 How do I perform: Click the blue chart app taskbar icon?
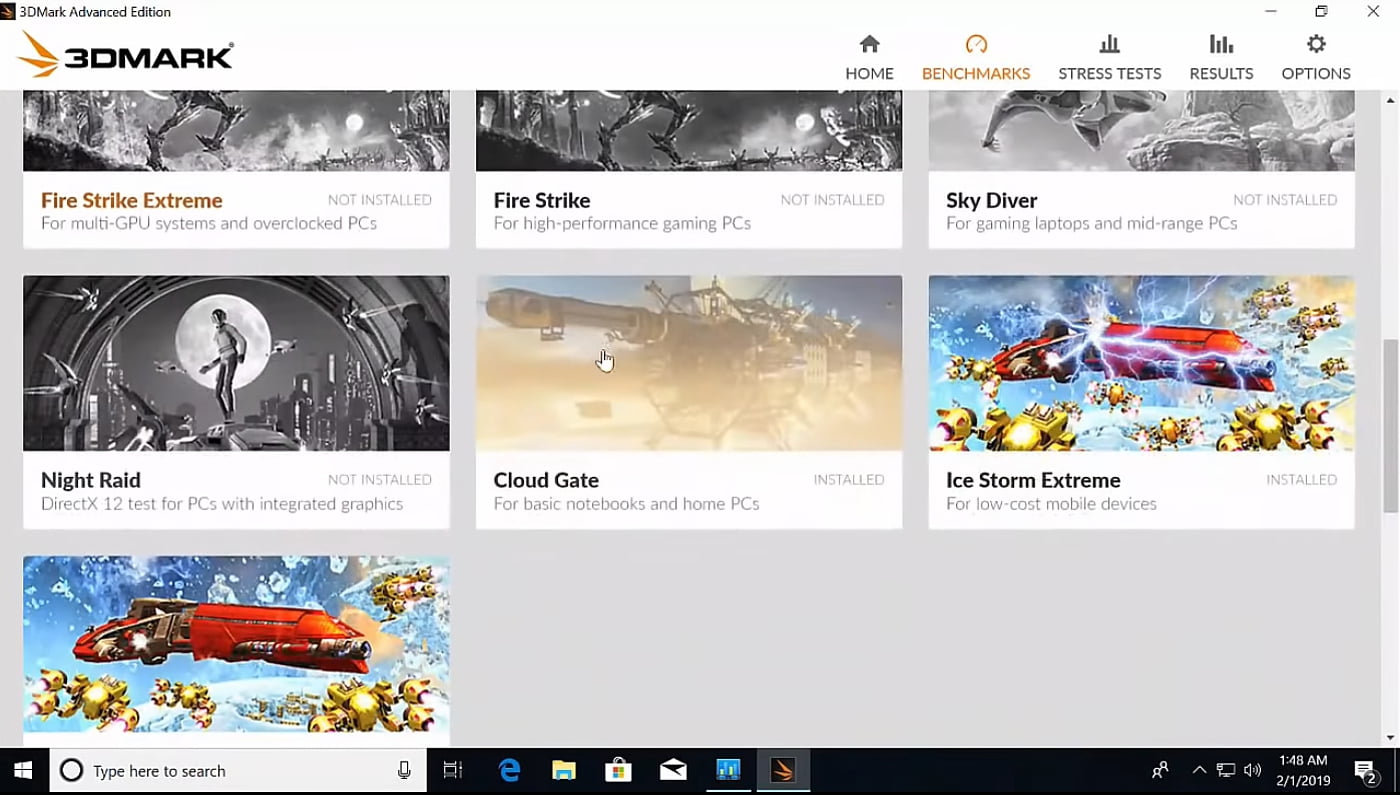(x=727, y=770)
